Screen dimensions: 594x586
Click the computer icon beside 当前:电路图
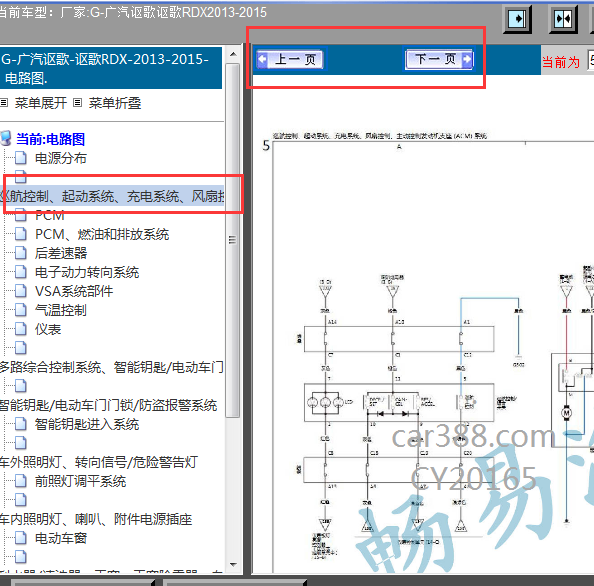coord(6,138)
